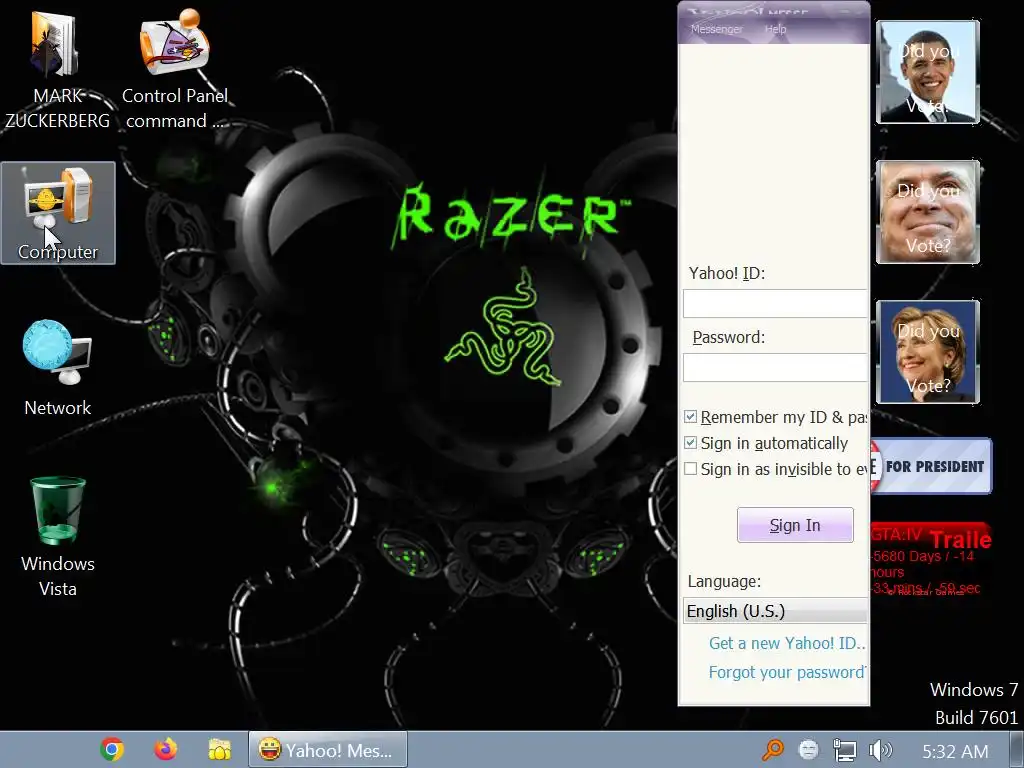Open the Help menu

(775, 29)
